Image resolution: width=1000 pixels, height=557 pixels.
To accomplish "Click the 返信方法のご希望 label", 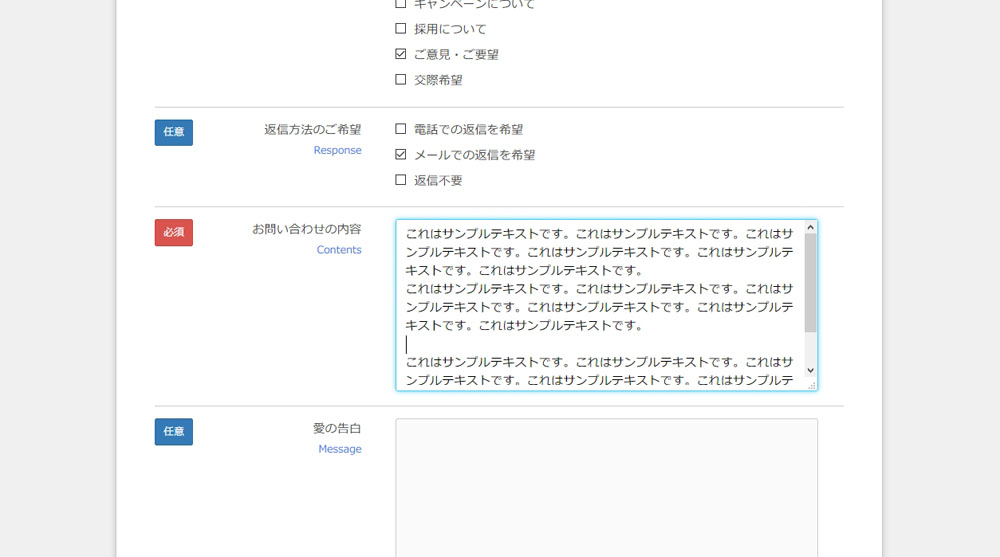I will pos(312,130).
